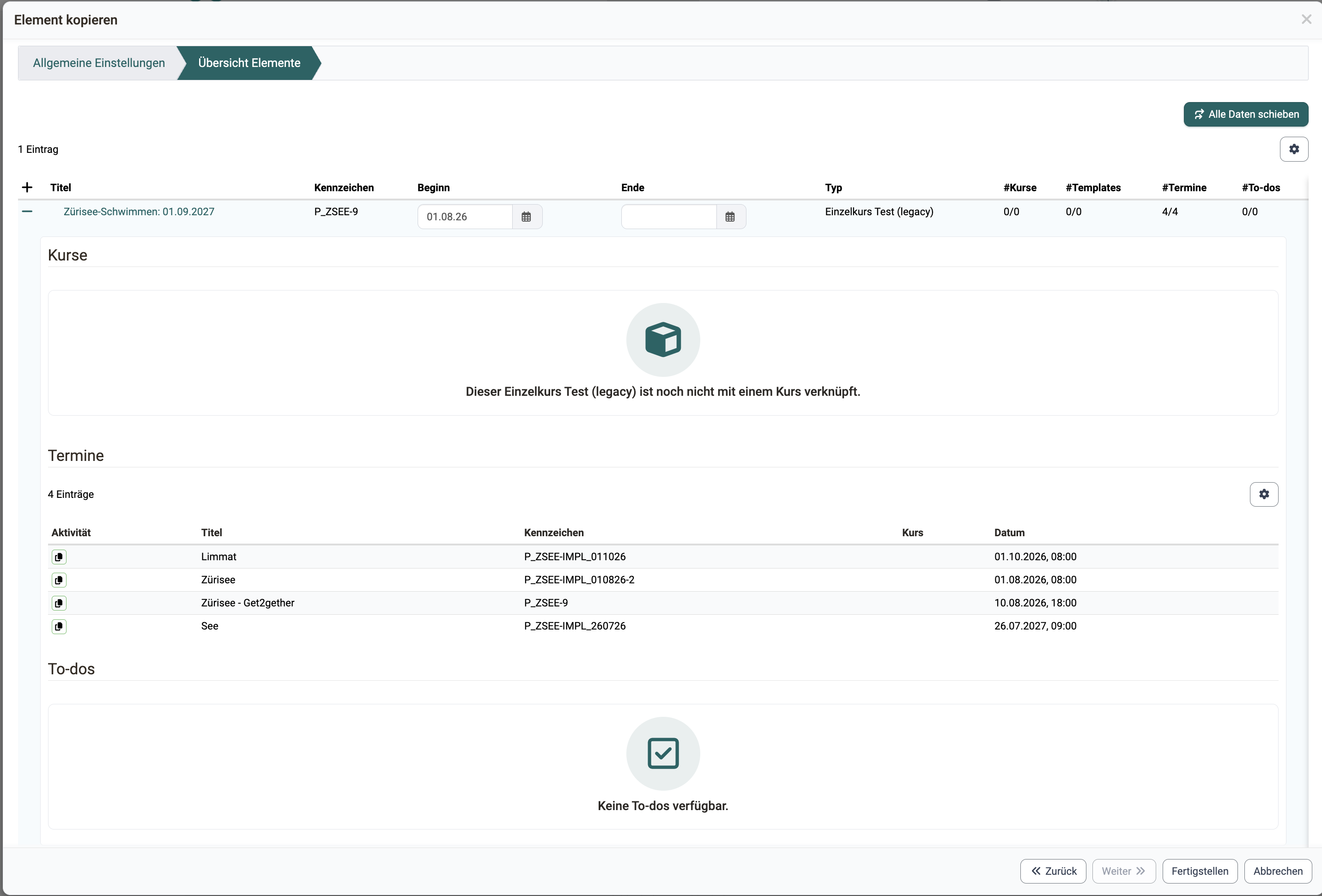Image resolution: width=1322 pixels, height=896 pixels.
Task: Click Aktivität header in Termine table
Action: point(71,533)
